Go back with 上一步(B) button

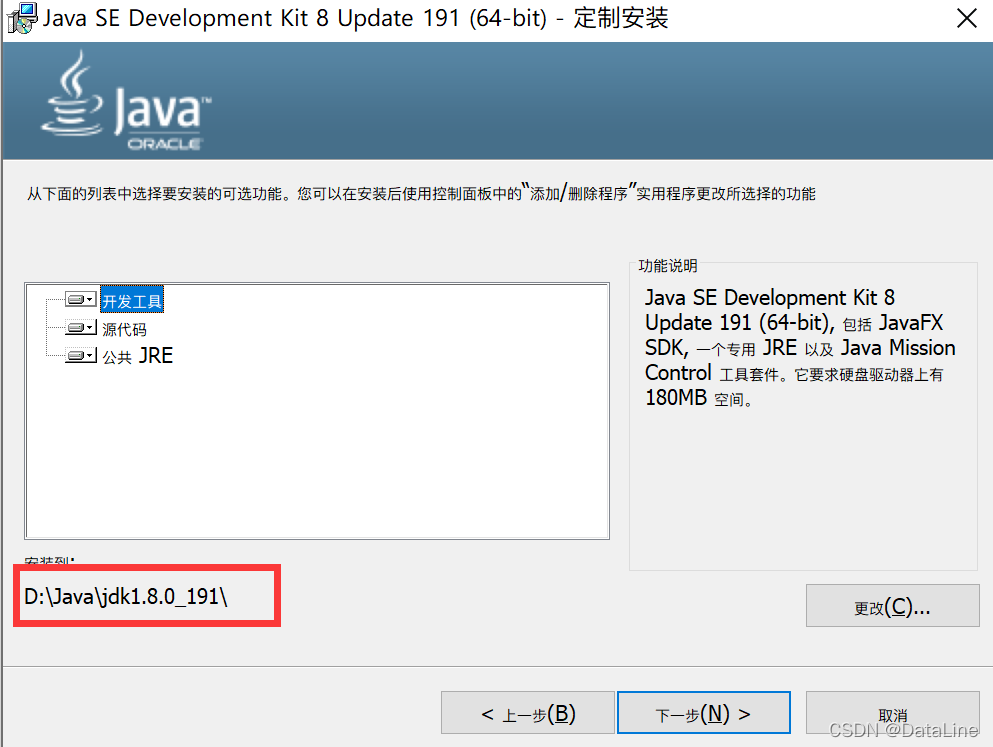tap(528, 713)
